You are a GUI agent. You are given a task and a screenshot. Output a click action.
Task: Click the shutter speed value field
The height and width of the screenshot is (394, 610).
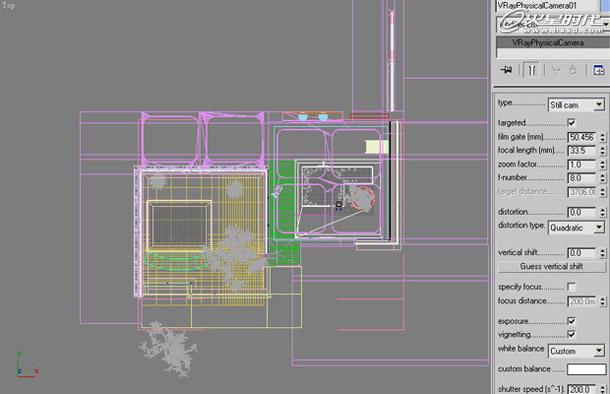[582, 389]
